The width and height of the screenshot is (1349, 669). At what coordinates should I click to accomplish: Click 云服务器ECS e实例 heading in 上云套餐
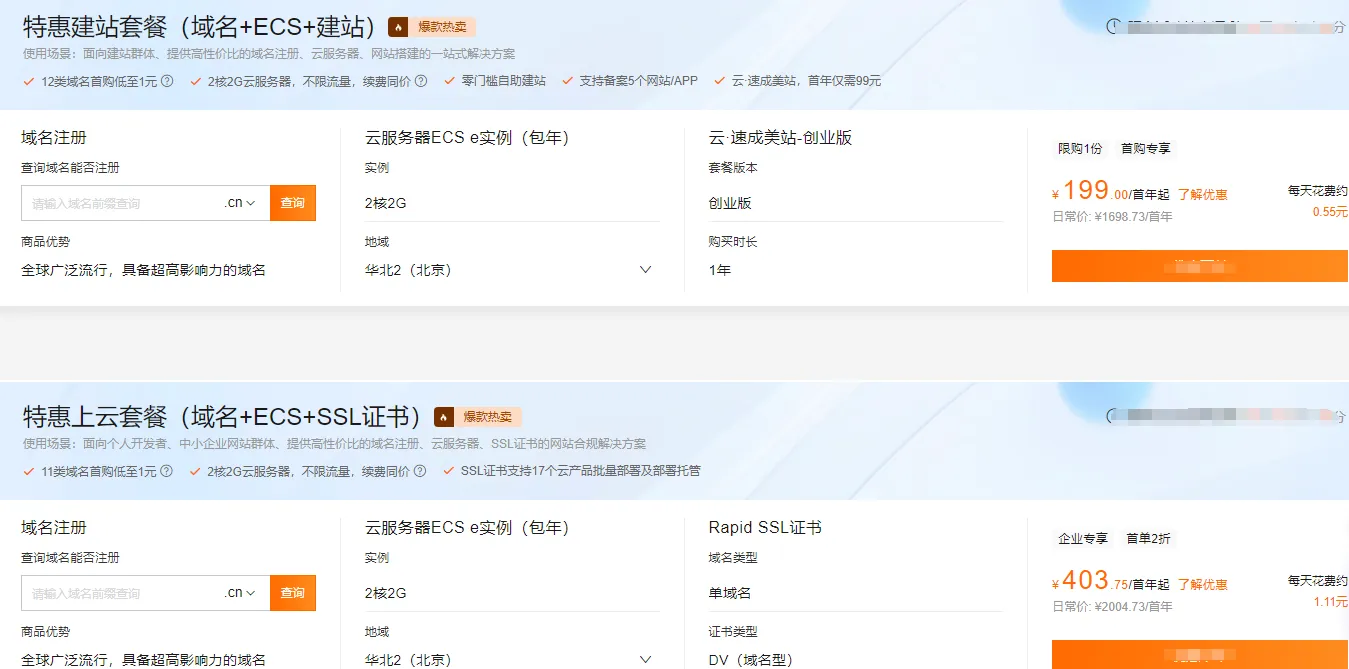(467, 527)
